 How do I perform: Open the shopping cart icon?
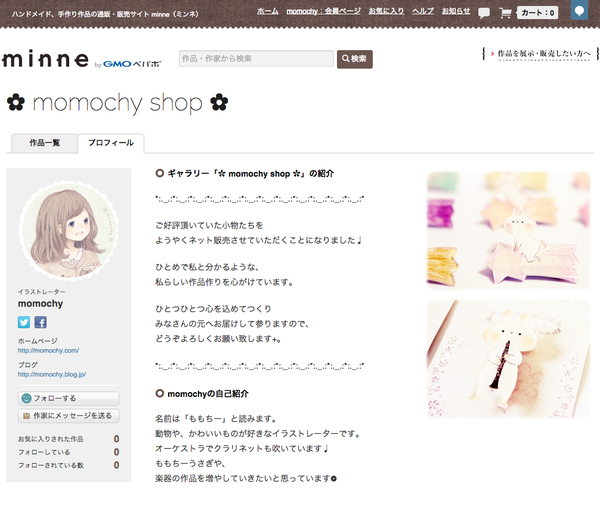(505, 13)
